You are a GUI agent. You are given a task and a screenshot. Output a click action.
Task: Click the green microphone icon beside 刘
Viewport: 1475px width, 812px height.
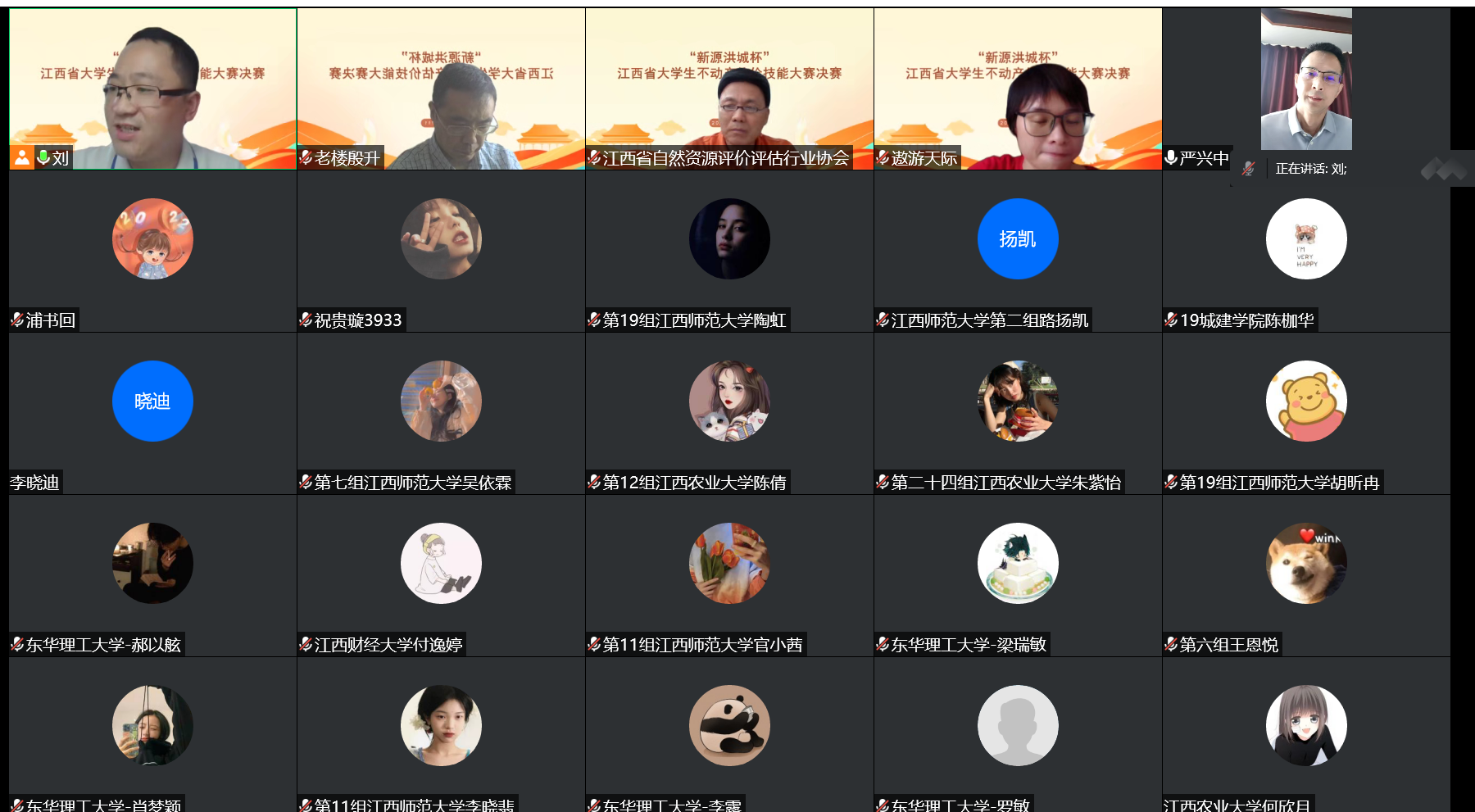click(x=43, y=157)
